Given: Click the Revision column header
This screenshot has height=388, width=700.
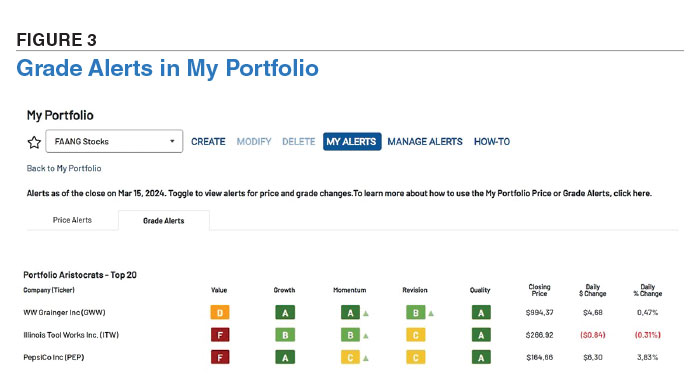Looking at the screenshot, I should tap(415, 290).
